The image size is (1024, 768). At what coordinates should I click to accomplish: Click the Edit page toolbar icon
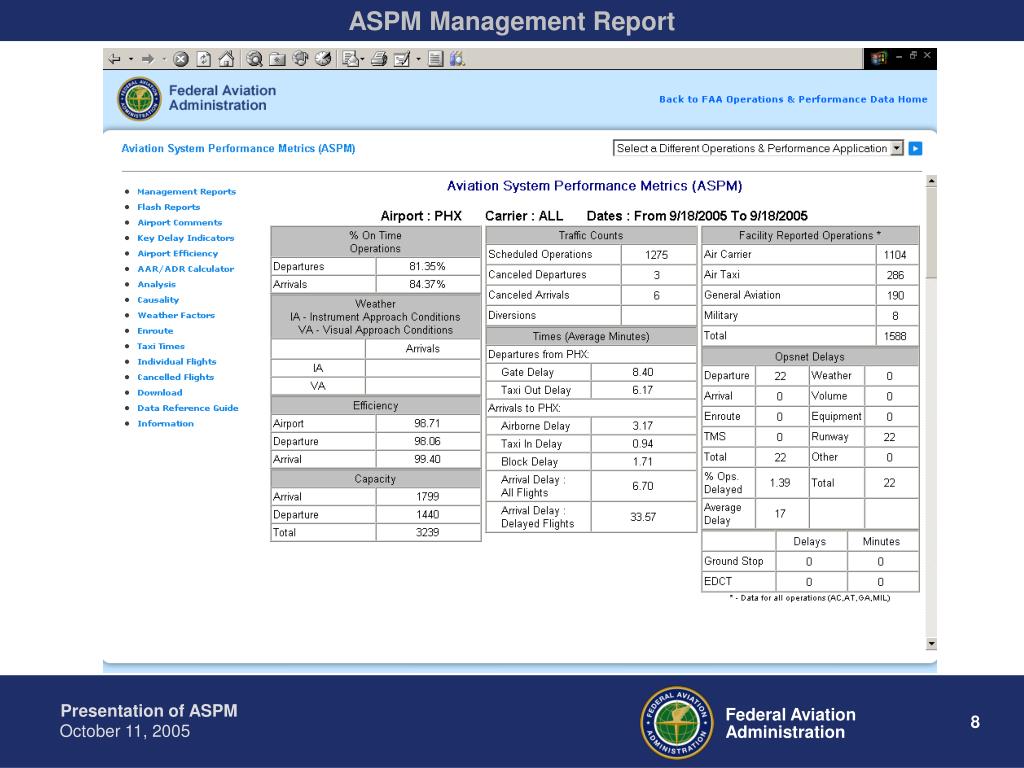click(402, 59)
